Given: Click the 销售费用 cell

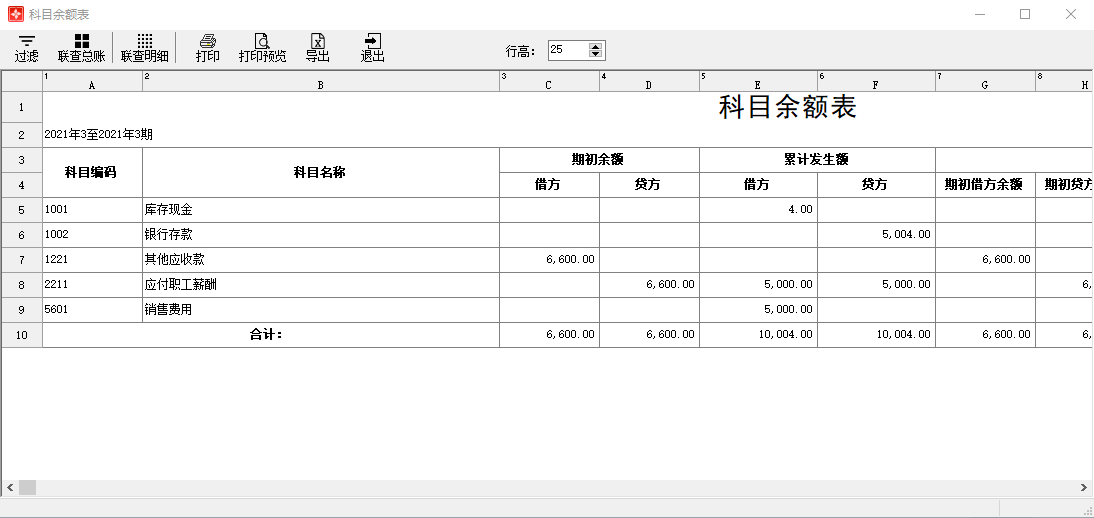Looking at the screenshot, I should pyautogui.click(x=321, y=310).
